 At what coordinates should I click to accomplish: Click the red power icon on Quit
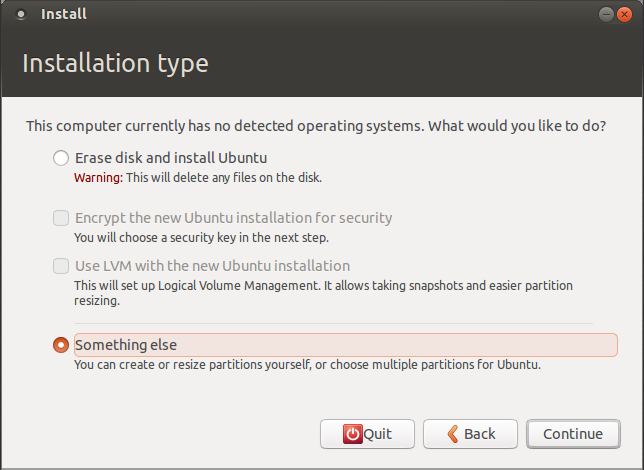pos(353,434)
